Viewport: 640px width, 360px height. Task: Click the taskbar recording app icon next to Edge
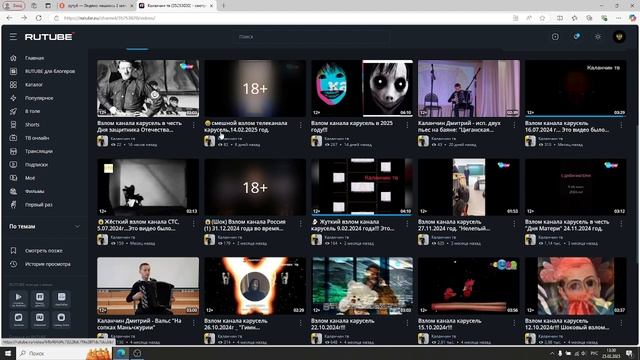[x=137, y=353]
